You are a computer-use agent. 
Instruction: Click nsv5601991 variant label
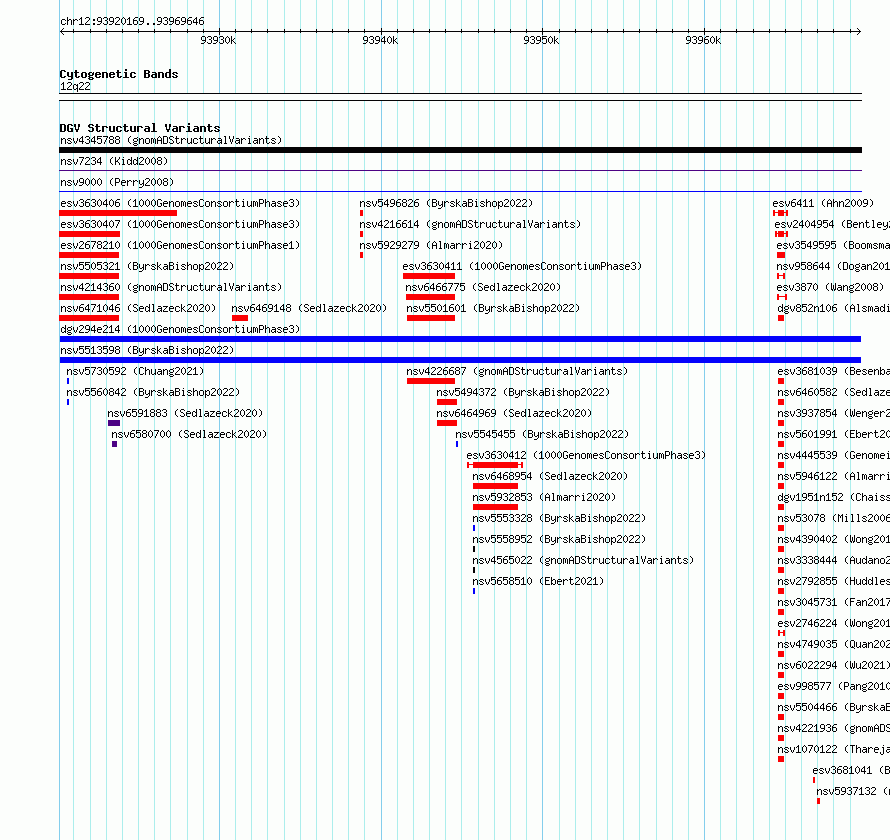(x=834, y=434)
